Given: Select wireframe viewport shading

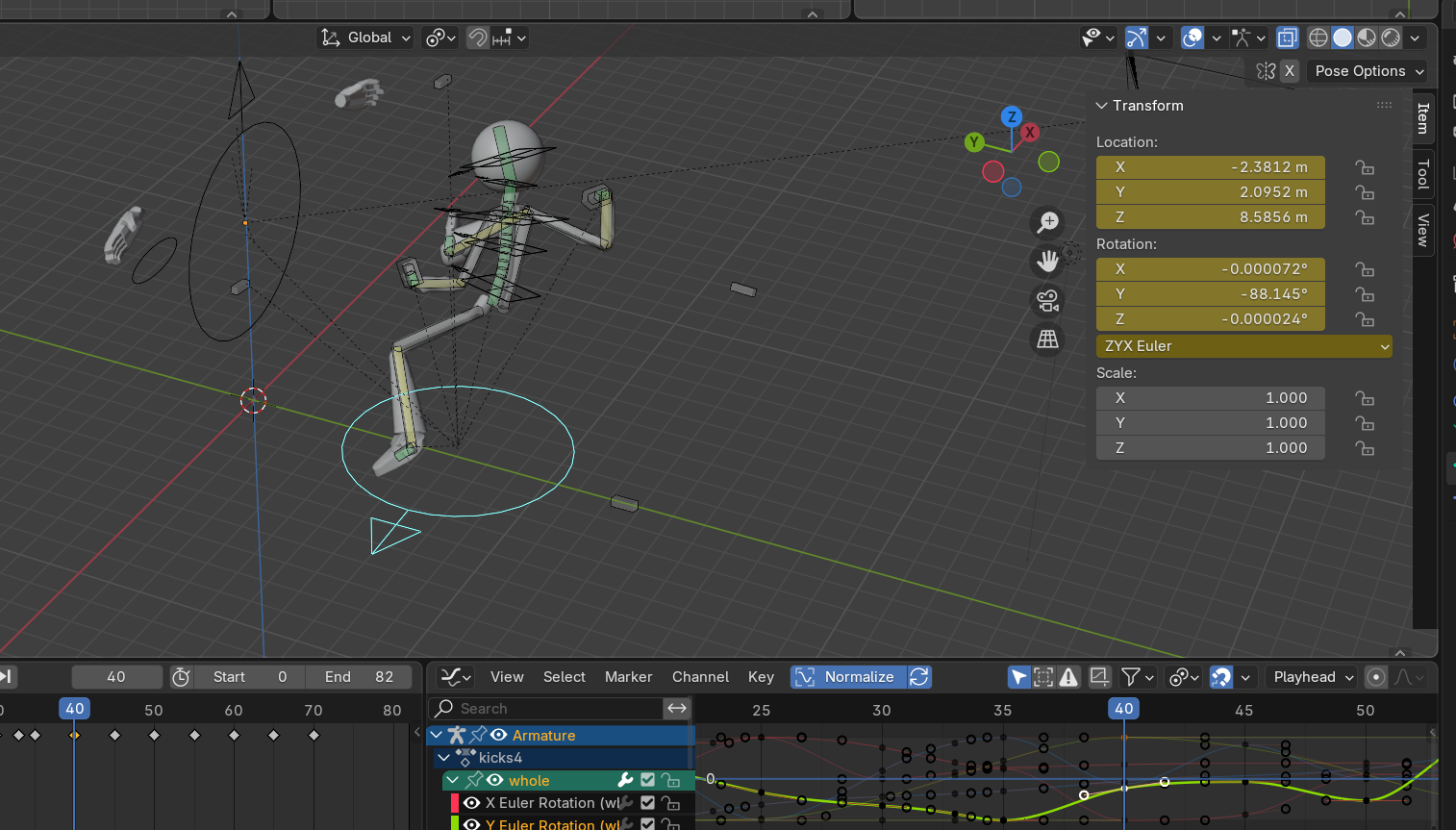Looking at the screenshot, I should tap(1318, 38).
